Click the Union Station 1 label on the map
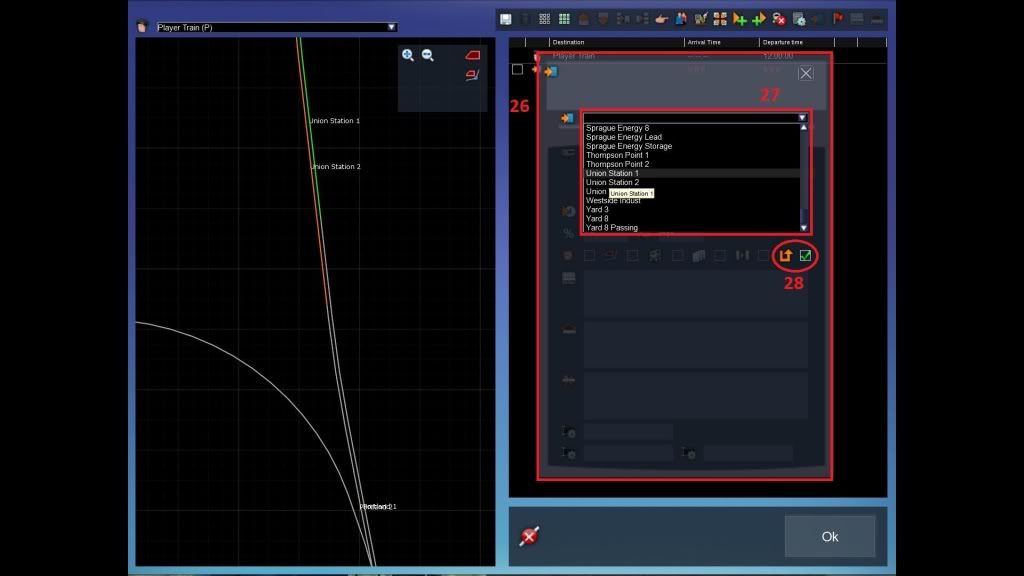Viewport: 1024px width, 576px height. pos(334,121)
